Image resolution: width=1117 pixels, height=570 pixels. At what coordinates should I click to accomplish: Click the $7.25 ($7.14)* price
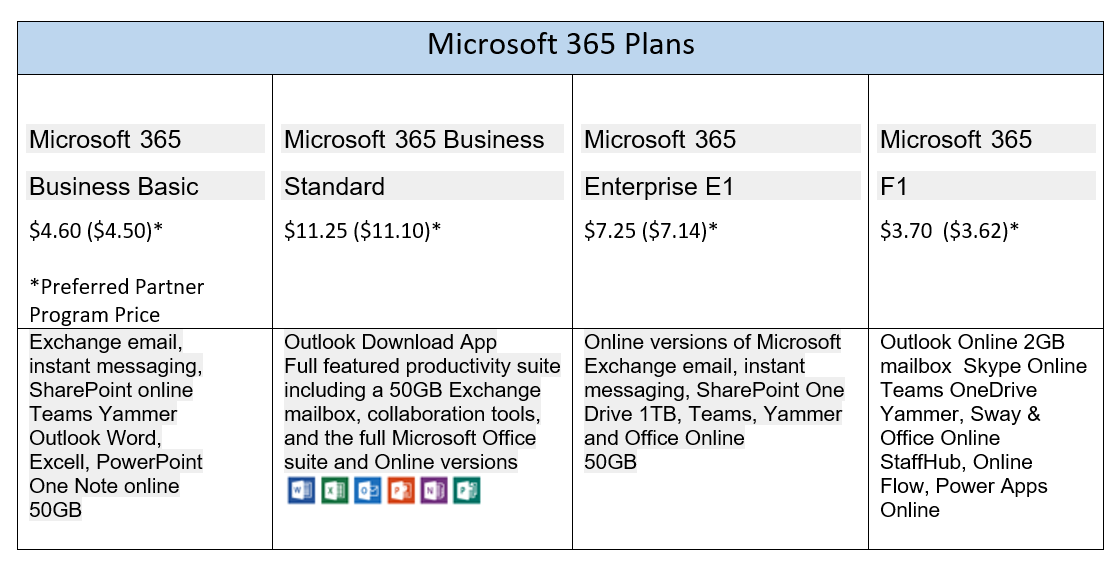click(651, 231)
